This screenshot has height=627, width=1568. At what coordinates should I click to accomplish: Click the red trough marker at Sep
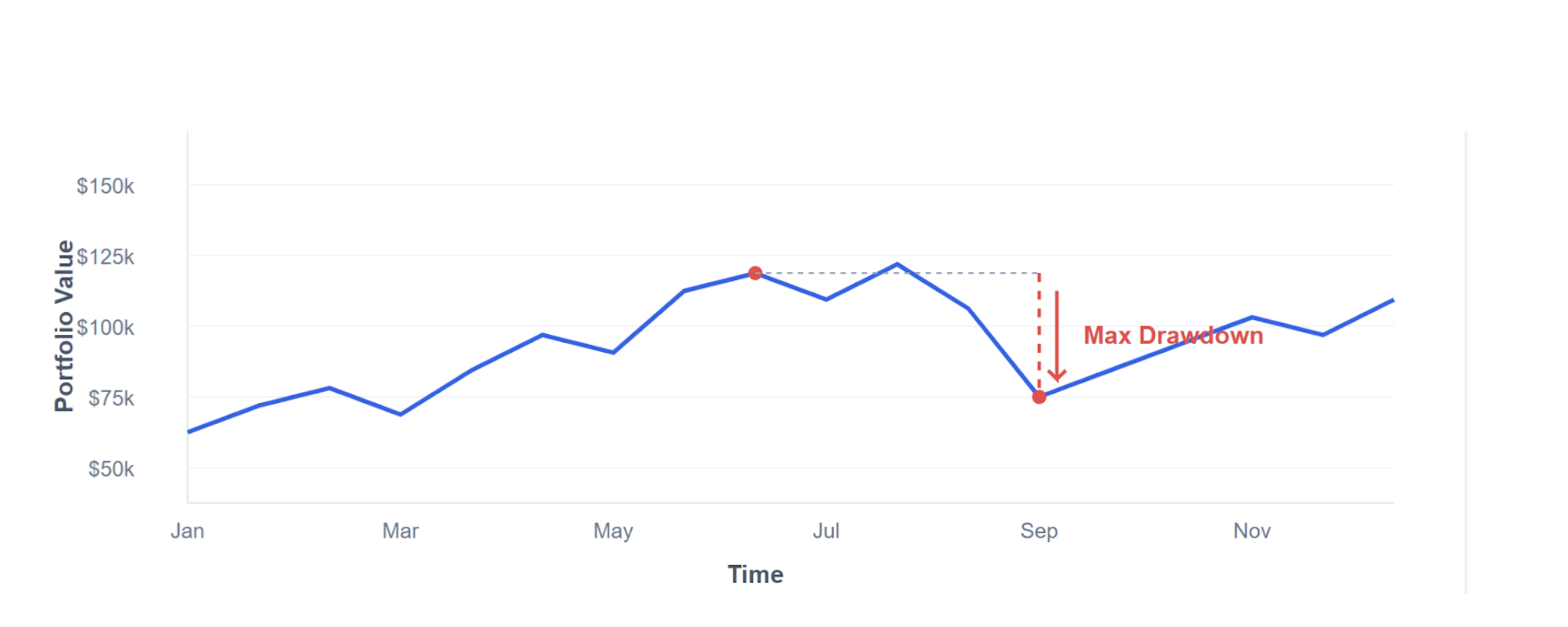(1039, 397)
